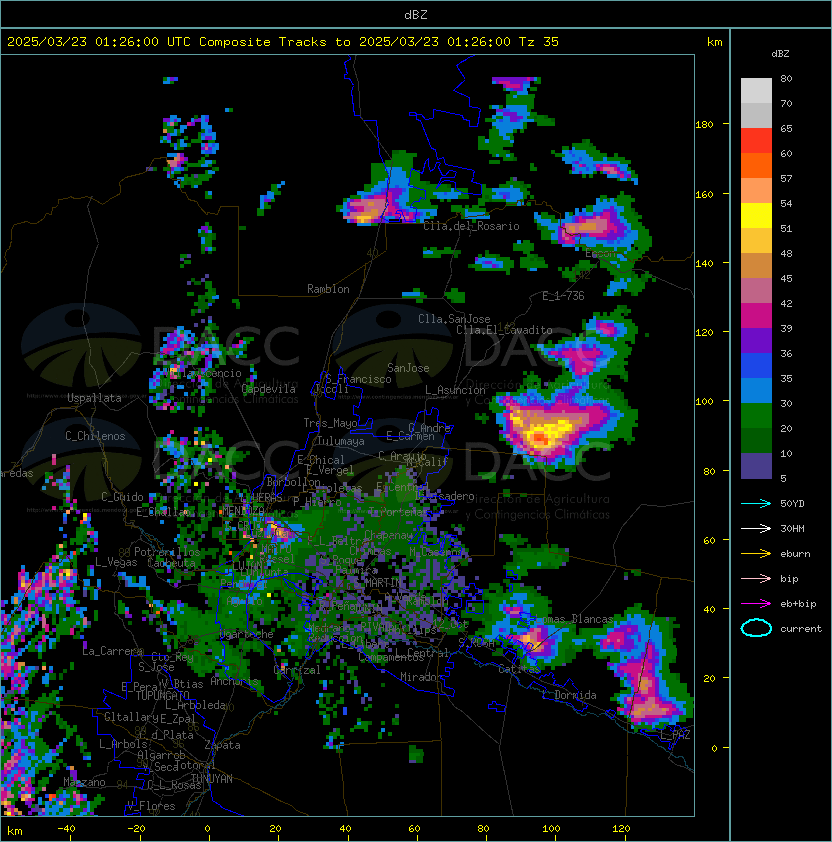This screenshot has width=832, height=842.
Task: Click the yellow eburn arrow in the legend
Action: tap(756, 554)
